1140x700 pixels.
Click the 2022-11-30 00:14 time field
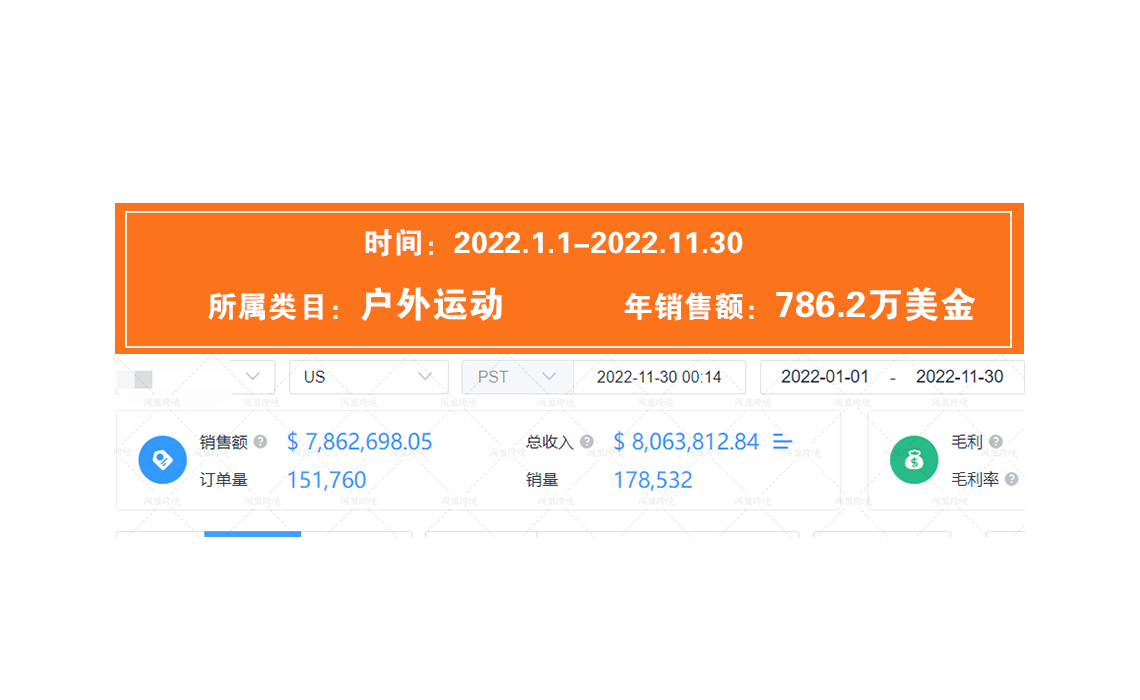(x=659, y=377)
